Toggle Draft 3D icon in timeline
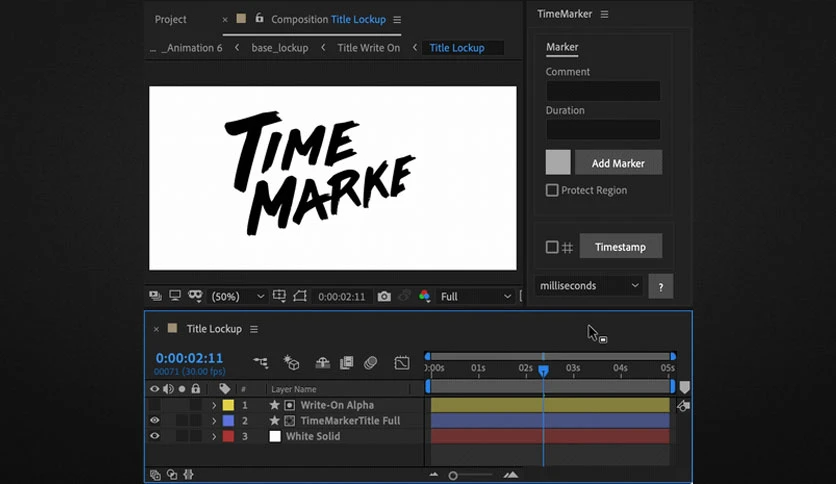The width and height of the screenshot is (836, 484). click(291, 362)
